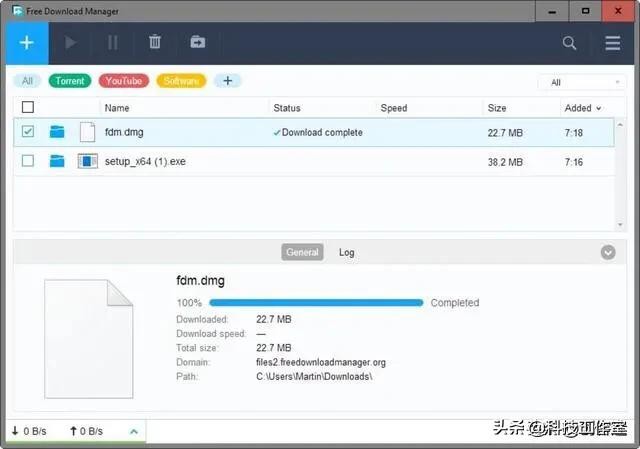Open folder icon for setup_x64 (1).exe

(x=57, y=162)
